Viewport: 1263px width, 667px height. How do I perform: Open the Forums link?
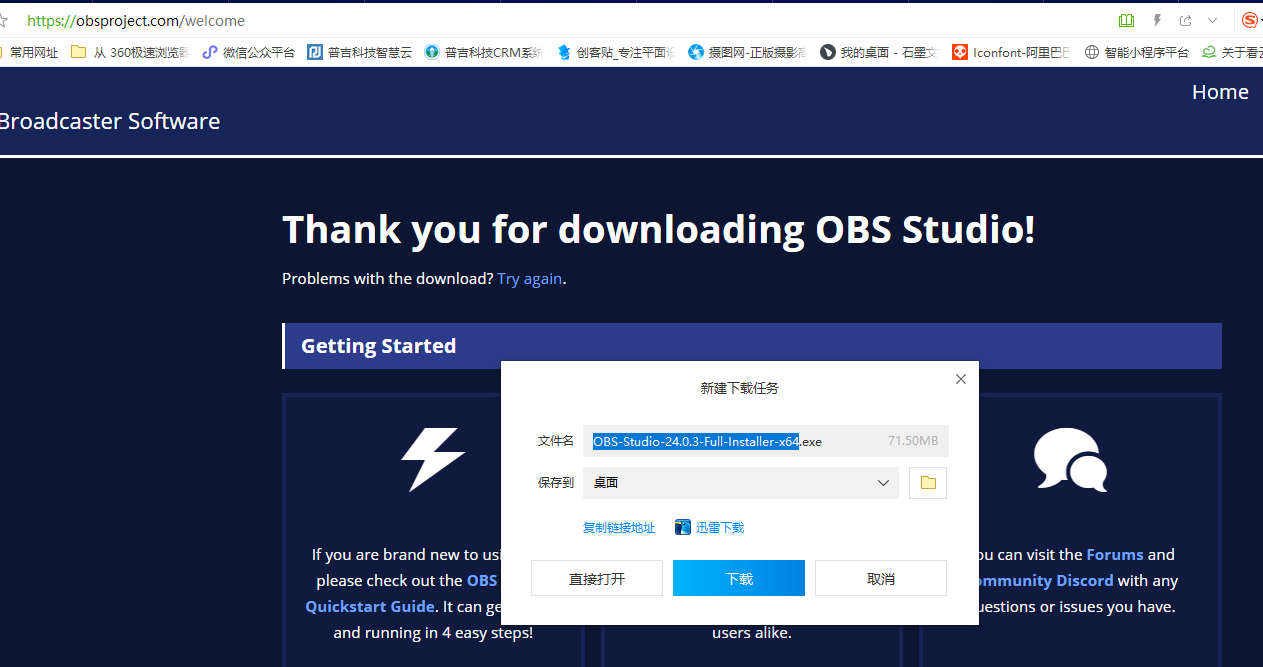point(1114,555)
